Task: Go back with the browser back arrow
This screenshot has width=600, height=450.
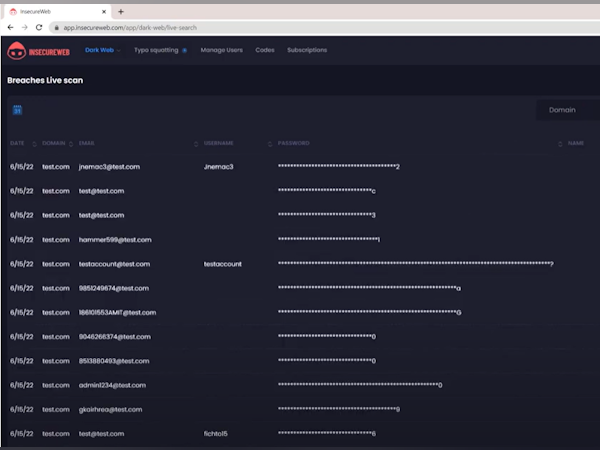Action: point(10,28)
